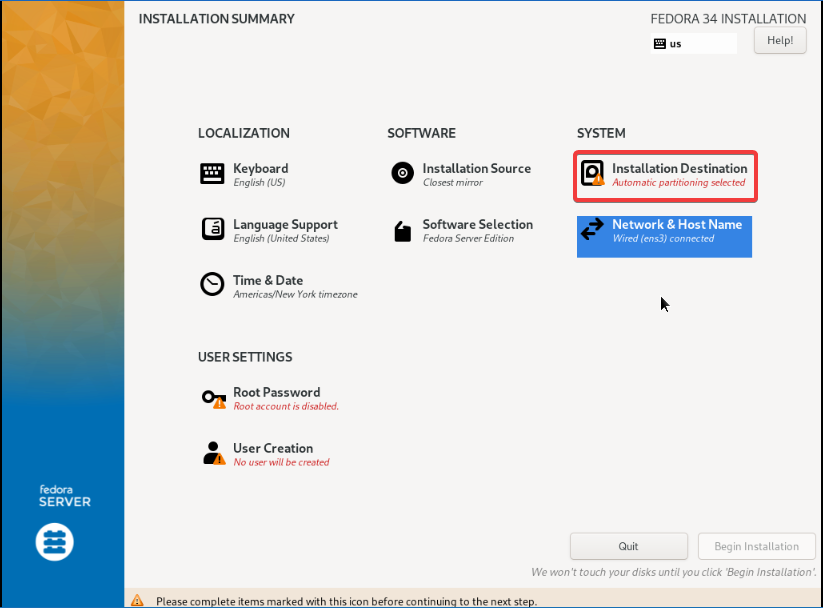Open Installation Source settings
This screenshot has height=608, width=823.
pyautogui.click(x=477, y=169)
